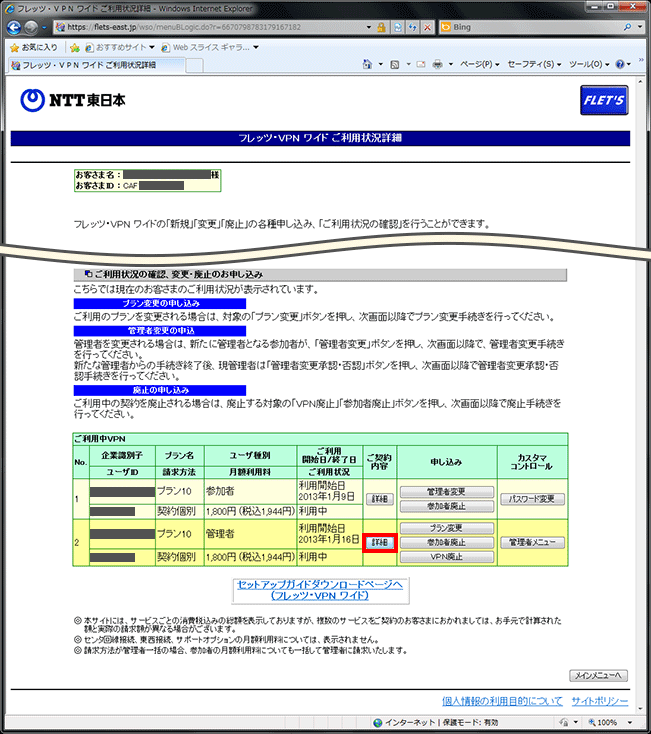Open the recent pages dropdown beside Forward
Screen dimensions: 651x734
click(44, 28)
